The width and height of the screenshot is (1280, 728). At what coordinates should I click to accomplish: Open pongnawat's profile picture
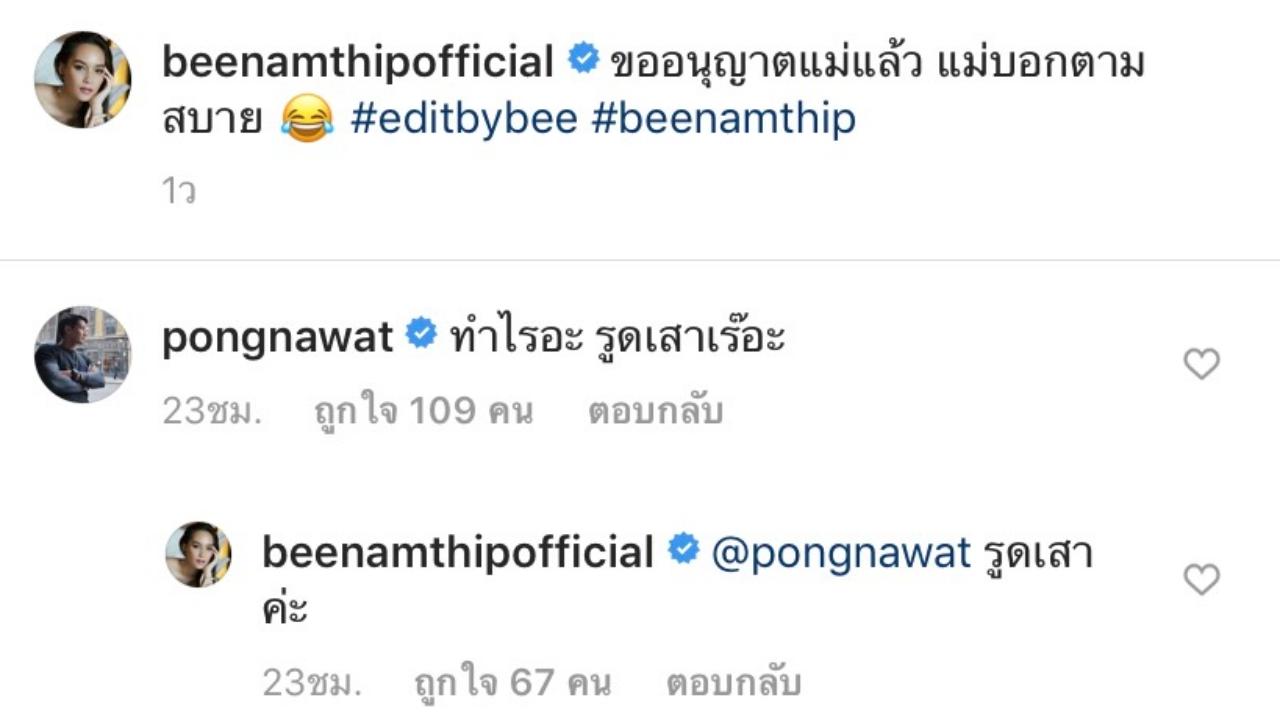[x=82, y=354]
